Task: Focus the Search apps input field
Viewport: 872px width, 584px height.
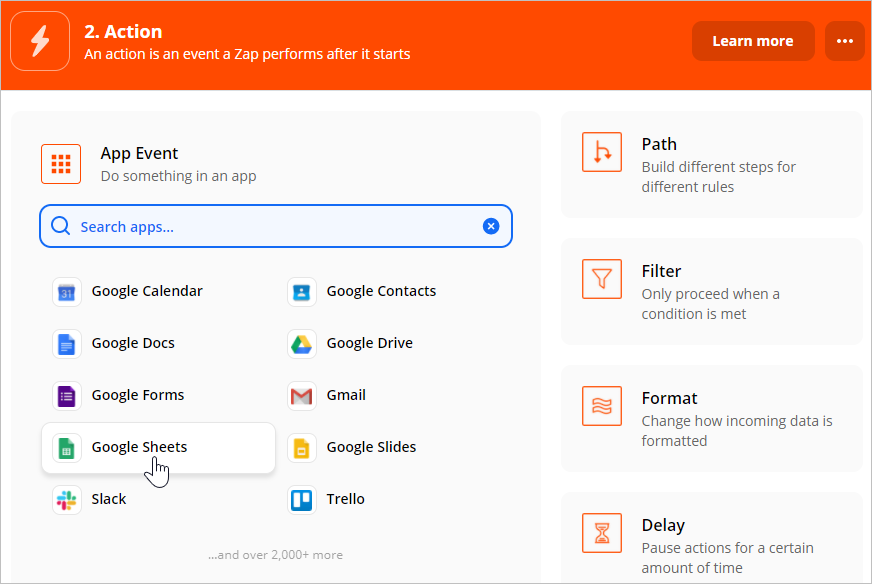Action: (x=276, y=226)
